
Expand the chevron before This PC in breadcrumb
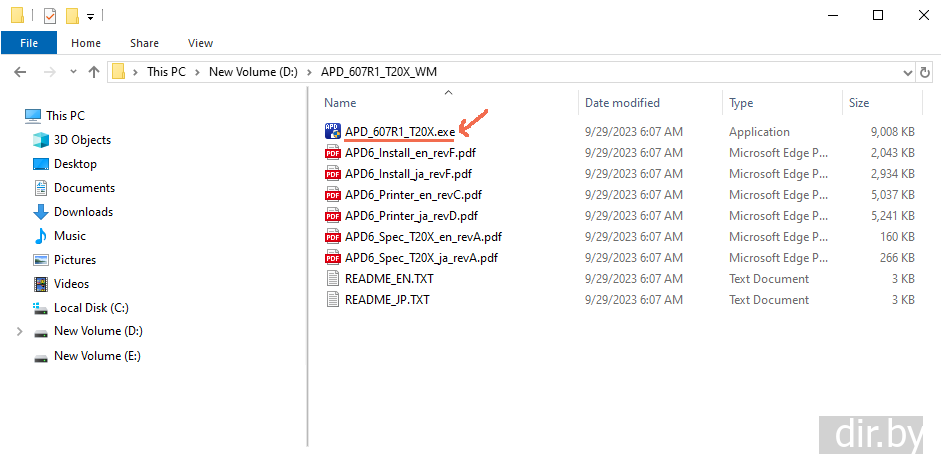[136, 72]
